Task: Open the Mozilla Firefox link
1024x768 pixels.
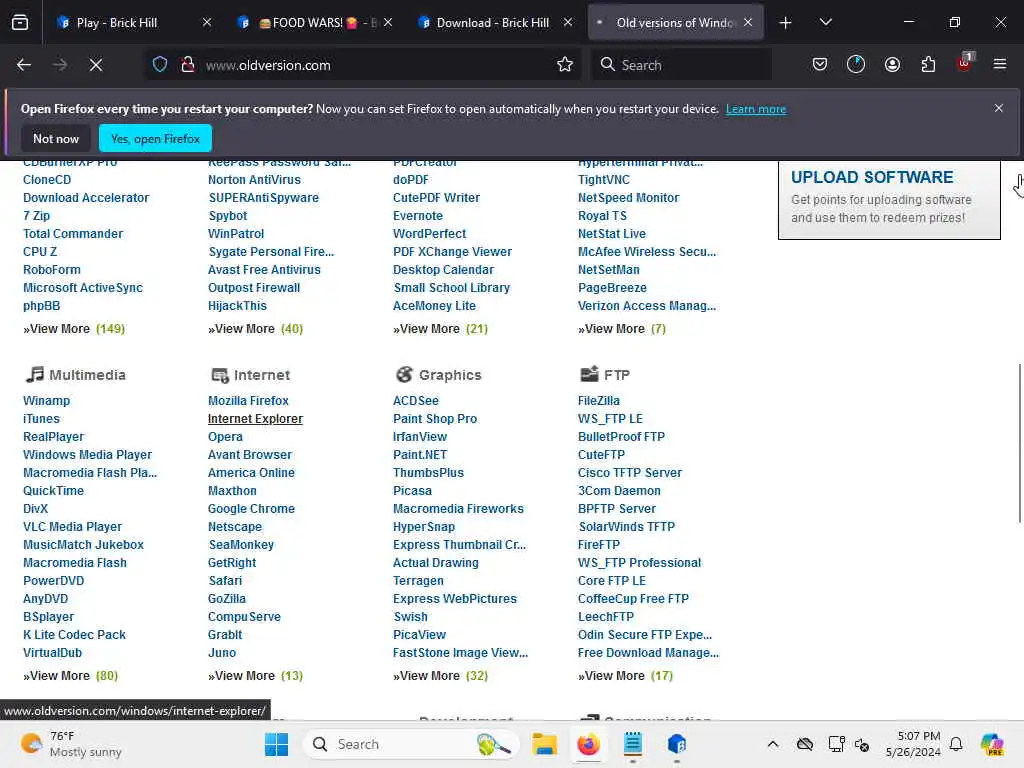Action: [248, 400]
